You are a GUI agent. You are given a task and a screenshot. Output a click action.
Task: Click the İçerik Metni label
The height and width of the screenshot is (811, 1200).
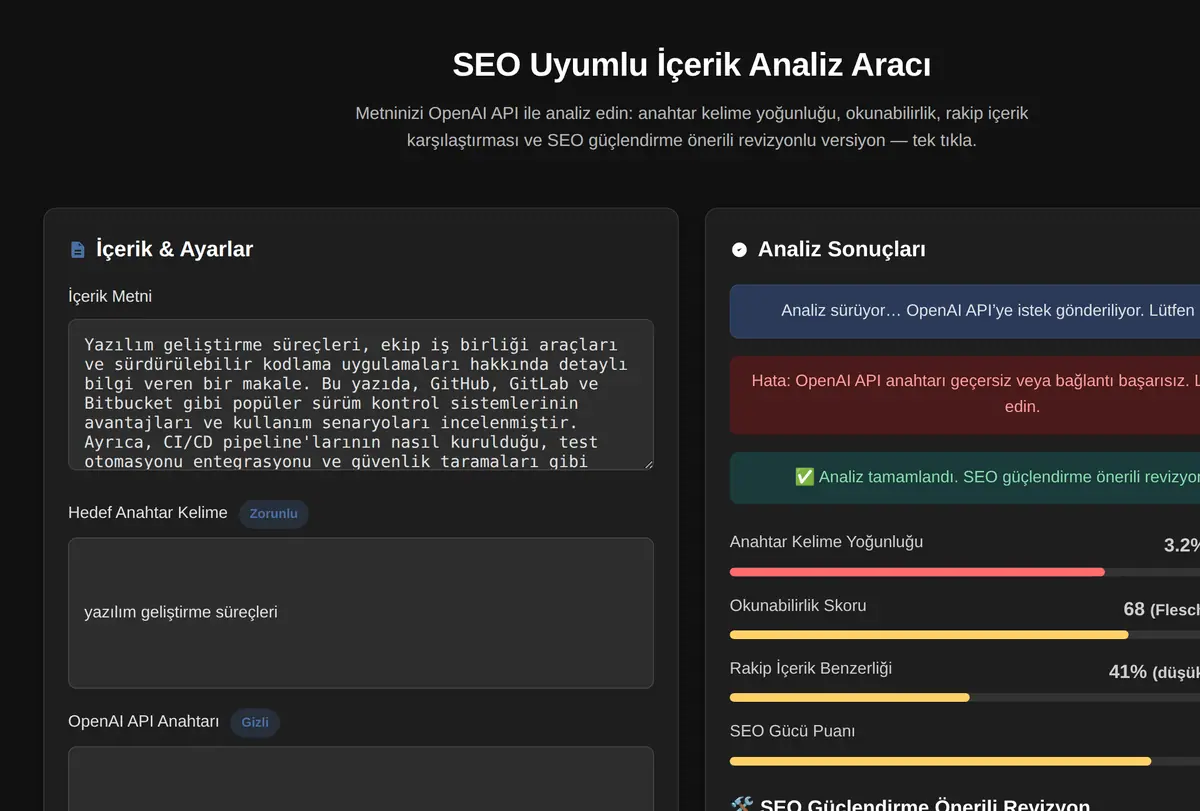click(110, 296)
